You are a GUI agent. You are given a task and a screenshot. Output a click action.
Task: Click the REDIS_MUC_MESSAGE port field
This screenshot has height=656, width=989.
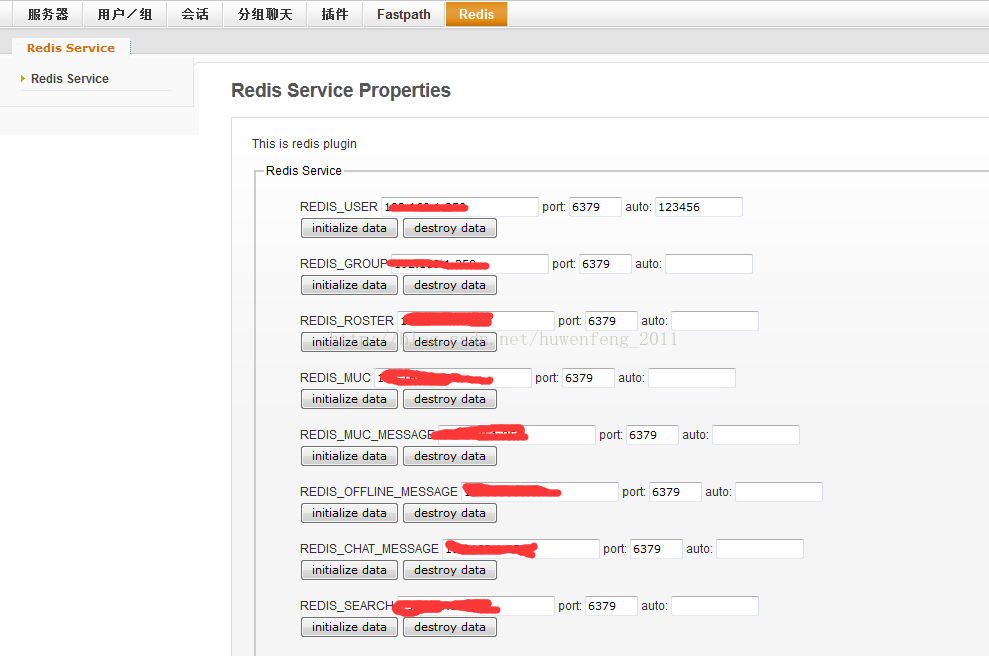pyautogui.click(x=652, y=435)
